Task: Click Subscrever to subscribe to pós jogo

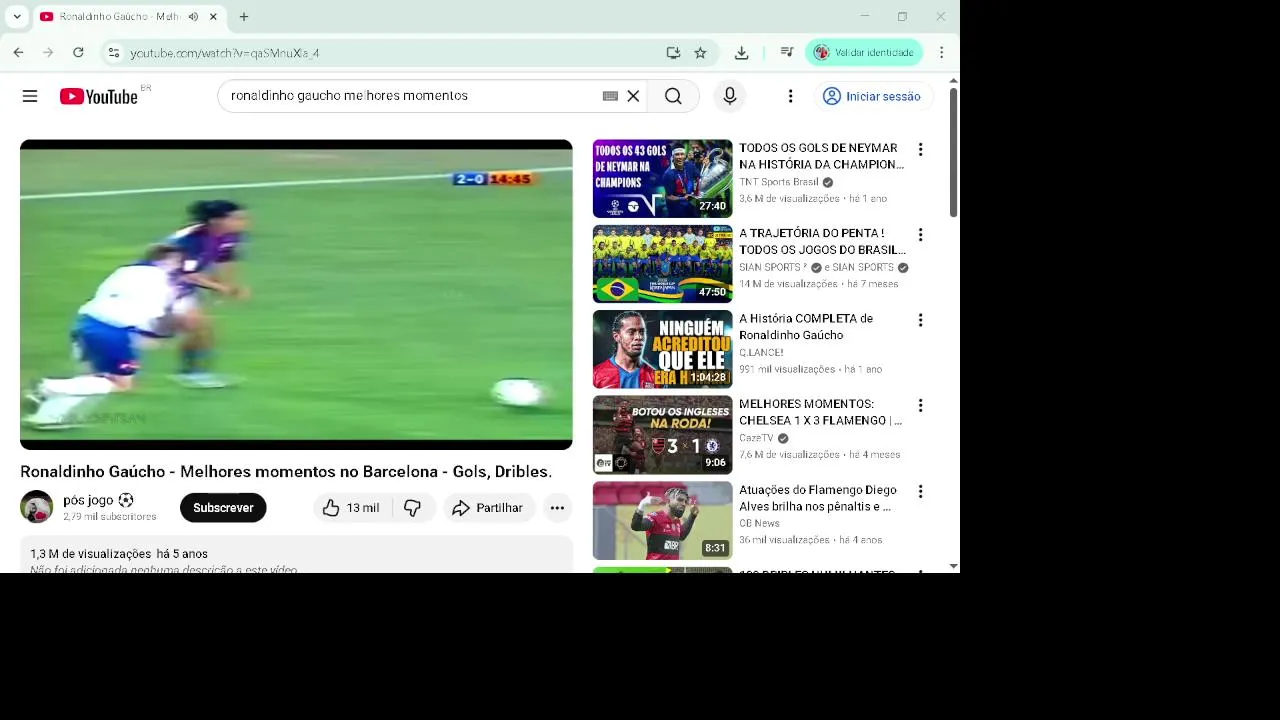Action: coord(223,508)
